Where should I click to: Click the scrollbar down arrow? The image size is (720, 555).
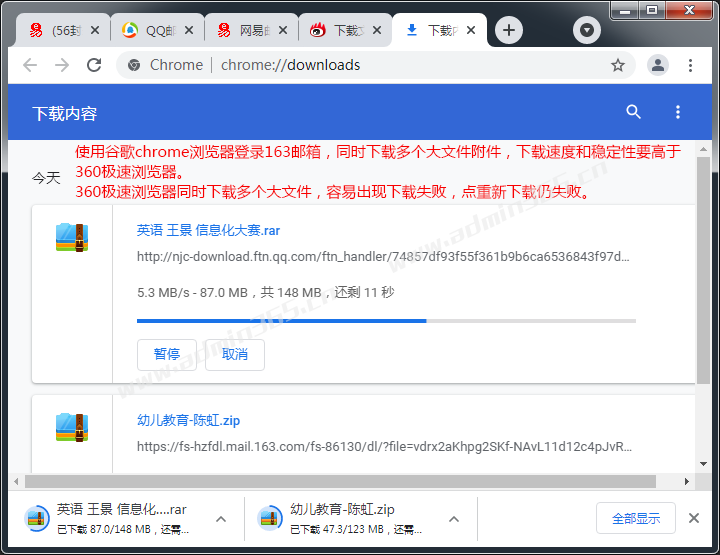pyautogui.click(x=703, y=464)
